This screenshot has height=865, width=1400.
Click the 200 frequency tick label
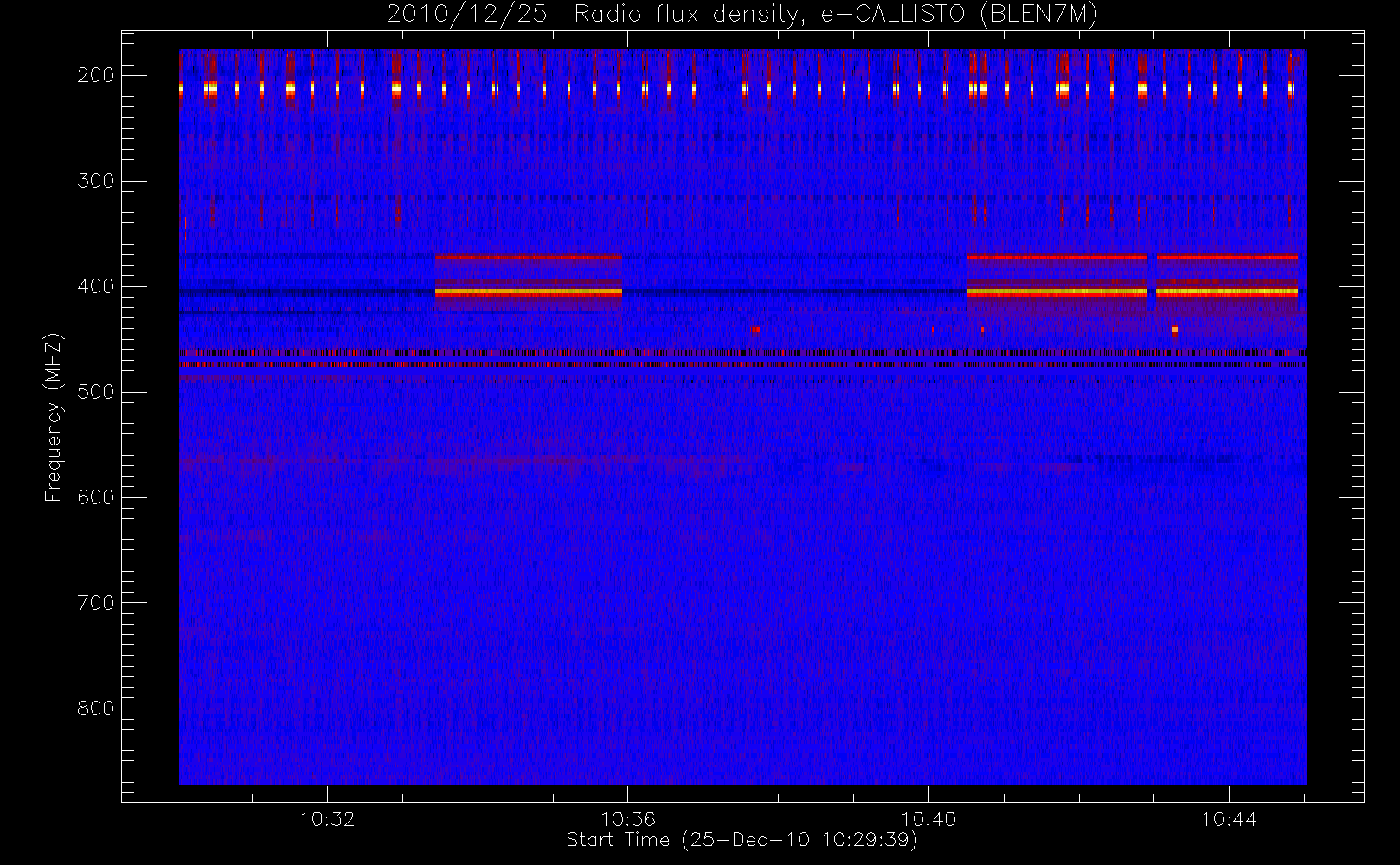(x=96, y=75)
